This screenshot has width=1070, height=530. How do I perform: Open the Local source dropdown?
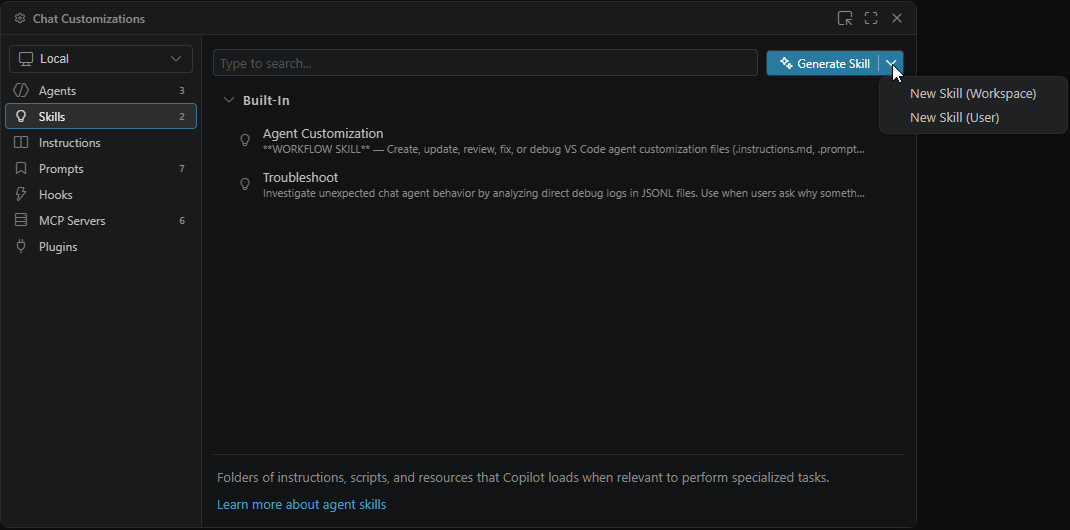point(101,59)
